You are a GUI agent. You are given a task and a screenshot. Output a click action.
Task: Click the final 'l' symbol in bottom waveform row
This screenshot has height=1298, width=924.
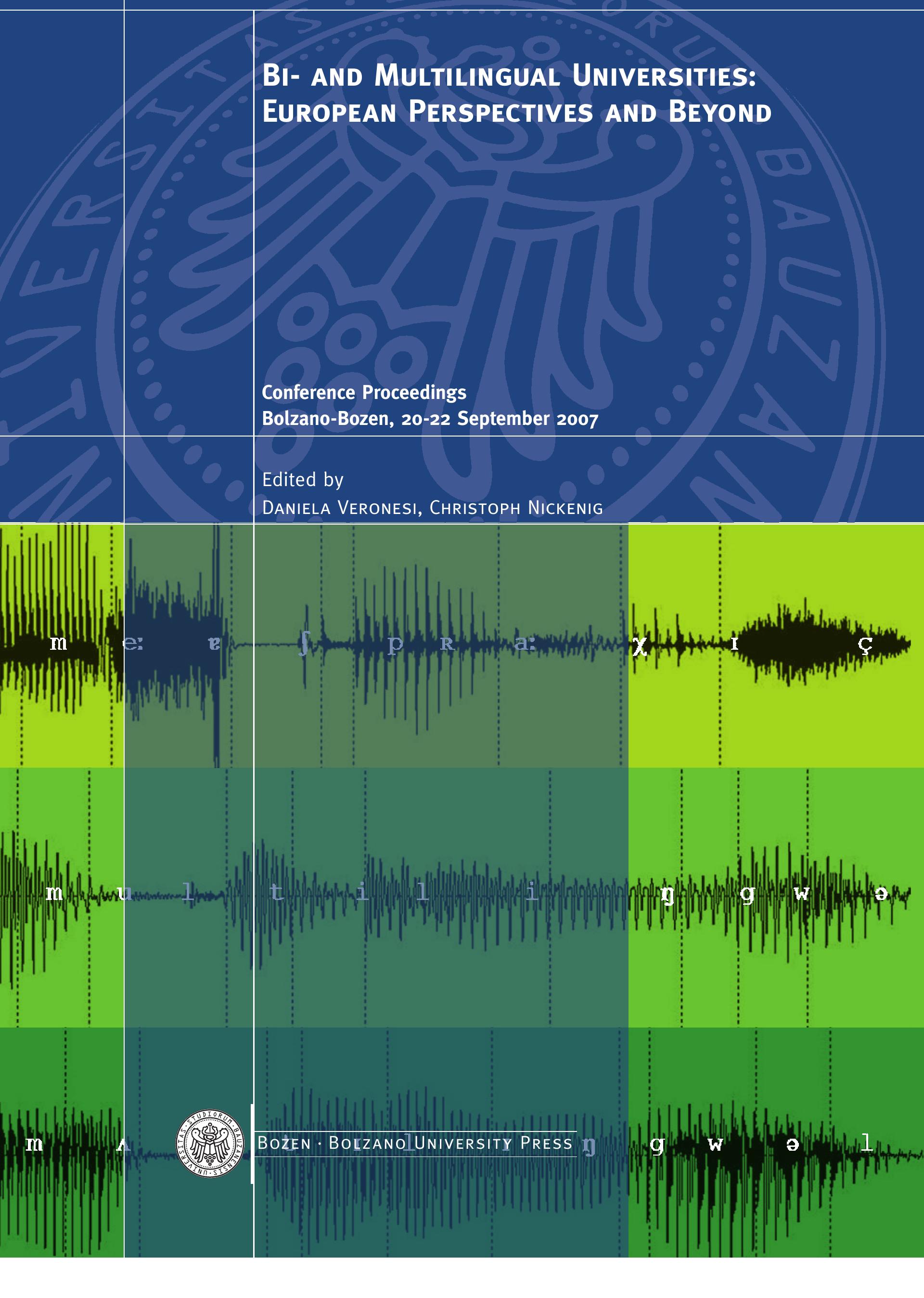coord(866,1142)
